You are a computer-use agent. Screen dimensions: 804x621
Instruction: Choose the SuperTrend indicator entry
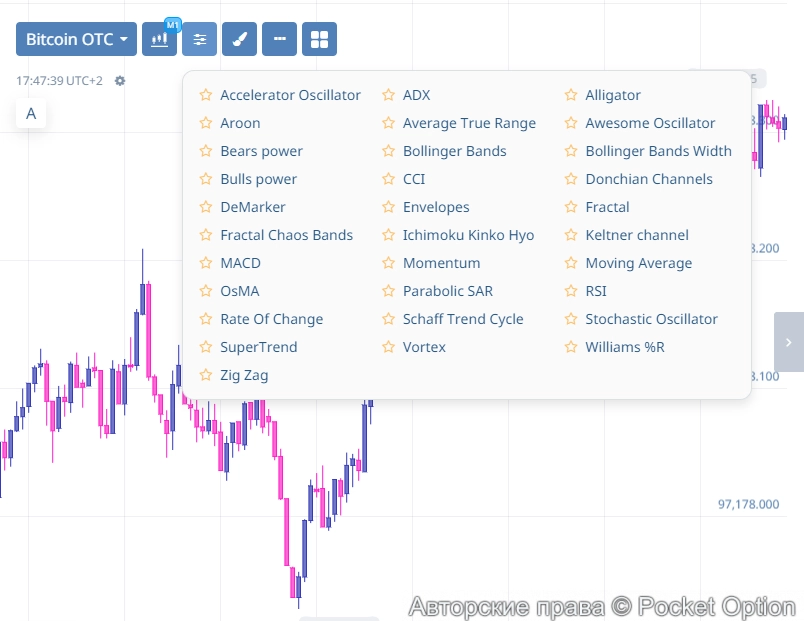click(258, 347)
